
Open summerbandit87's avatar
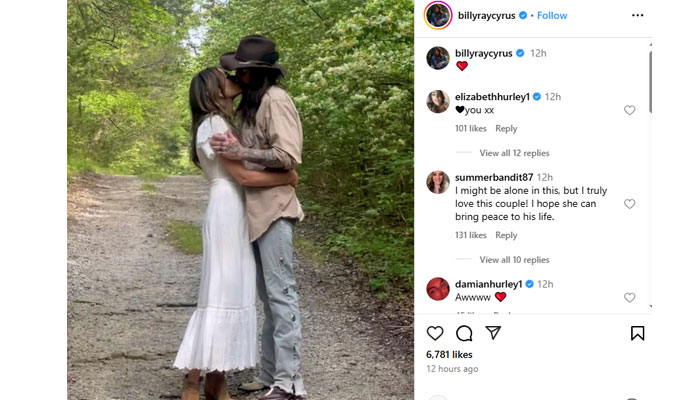coord(437,182)
